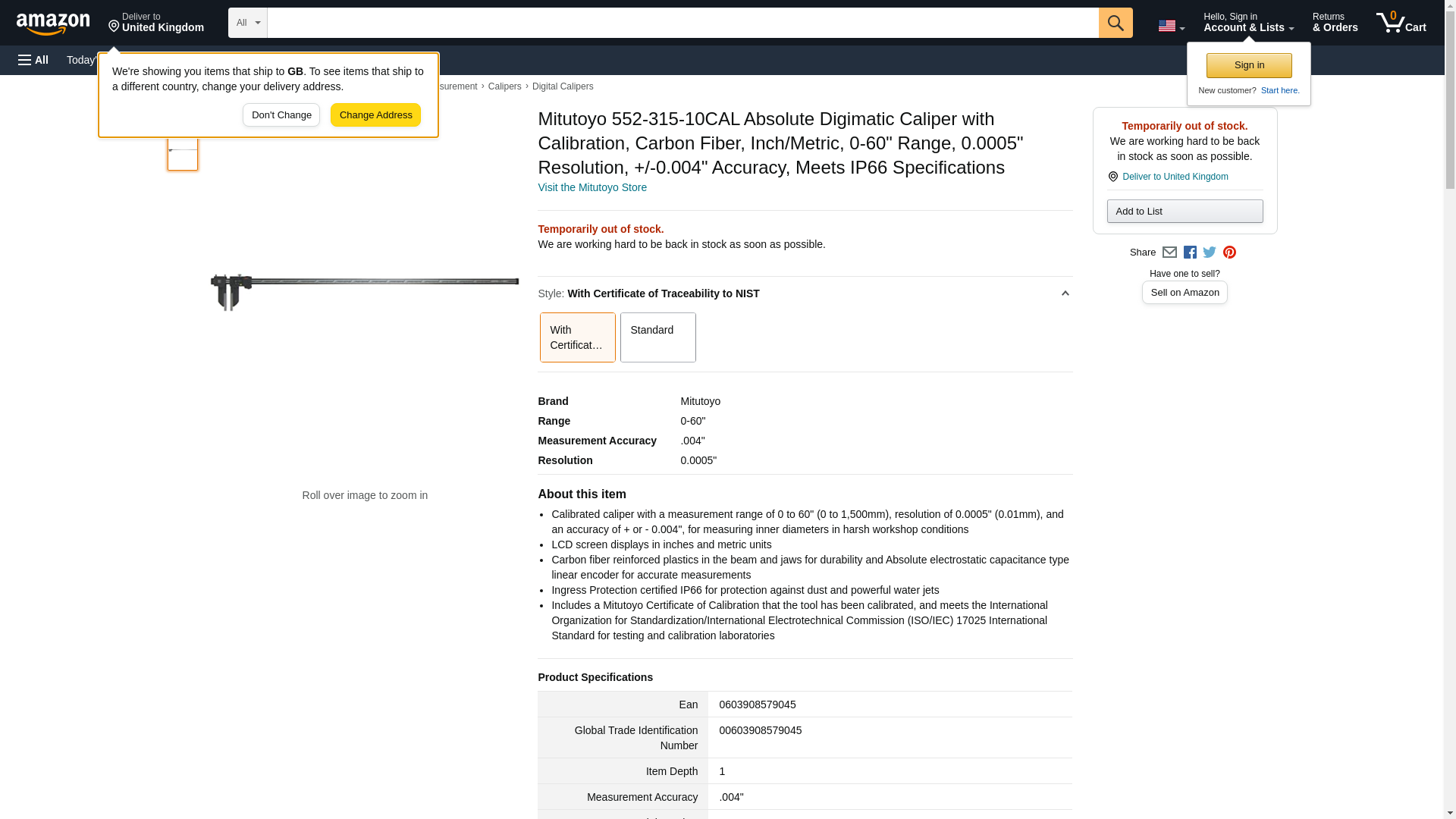Screen dimensions: 1456x819
Task: Click the yellow Sign in button
Action: coord(1248,65)
